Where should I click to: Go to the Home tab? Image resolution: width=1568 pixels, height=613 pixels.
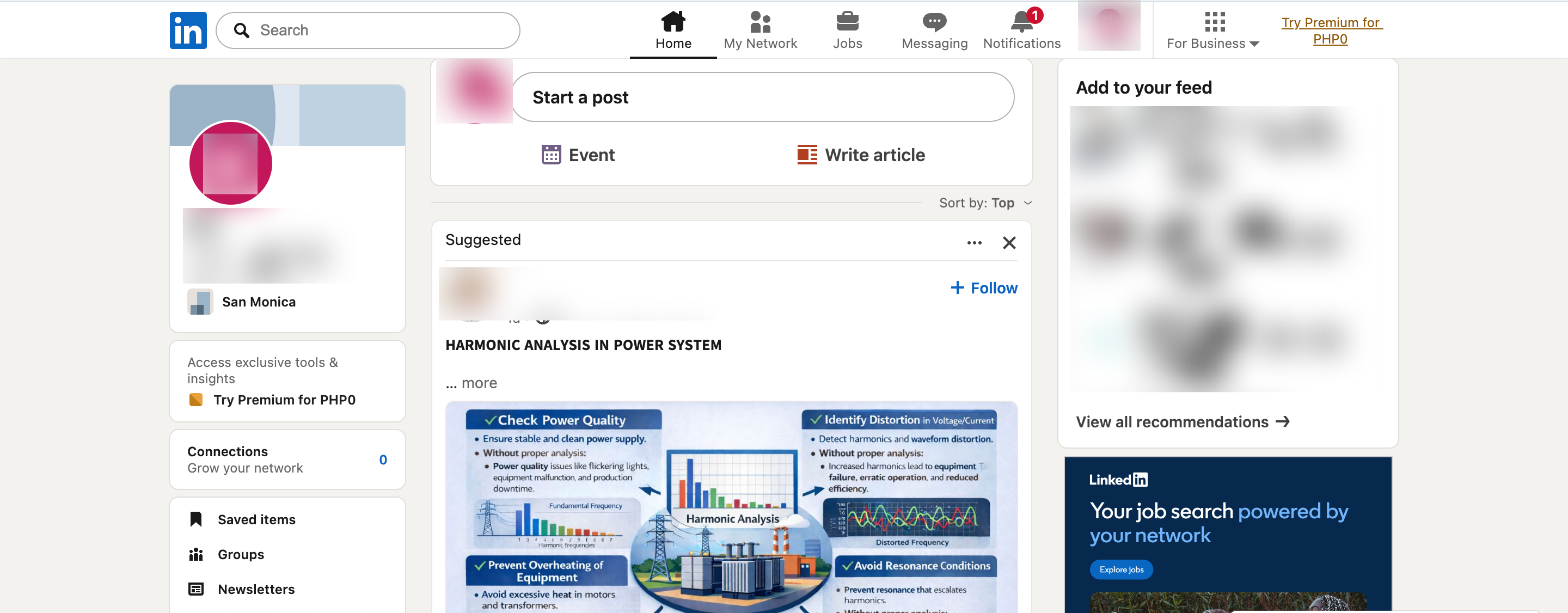click(x=672, y=30)
